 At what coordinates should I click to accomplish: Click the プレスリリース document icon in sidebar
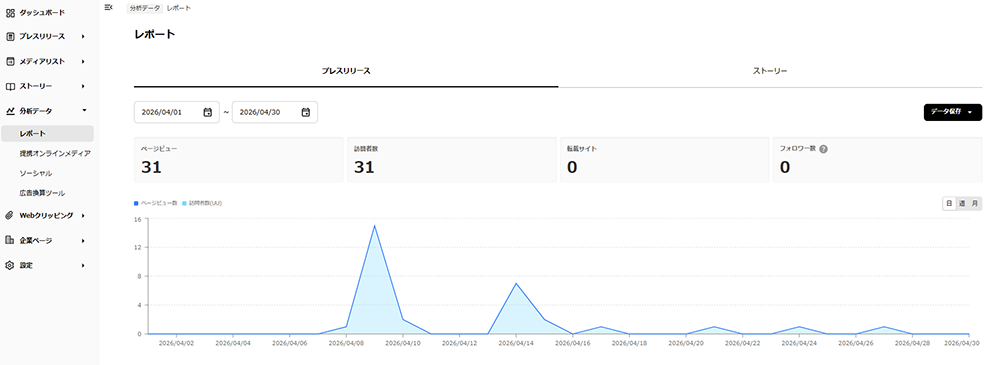tap(10, 37)
